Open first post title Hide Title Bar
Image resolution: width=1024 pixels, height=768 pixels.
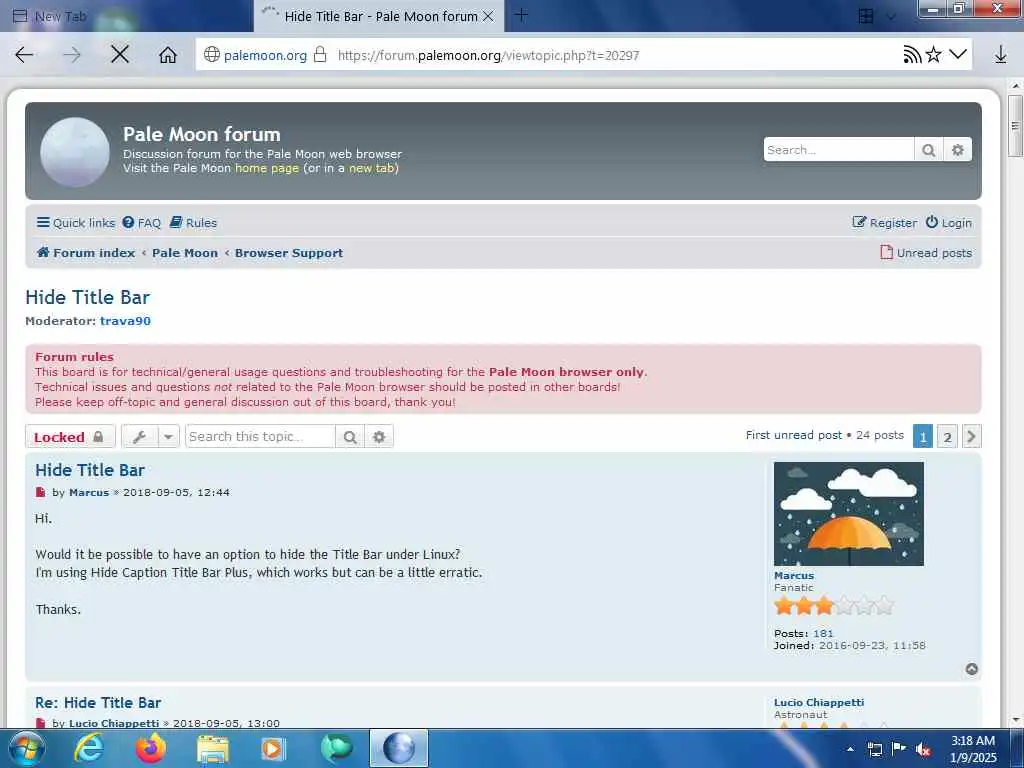[90, 470]
